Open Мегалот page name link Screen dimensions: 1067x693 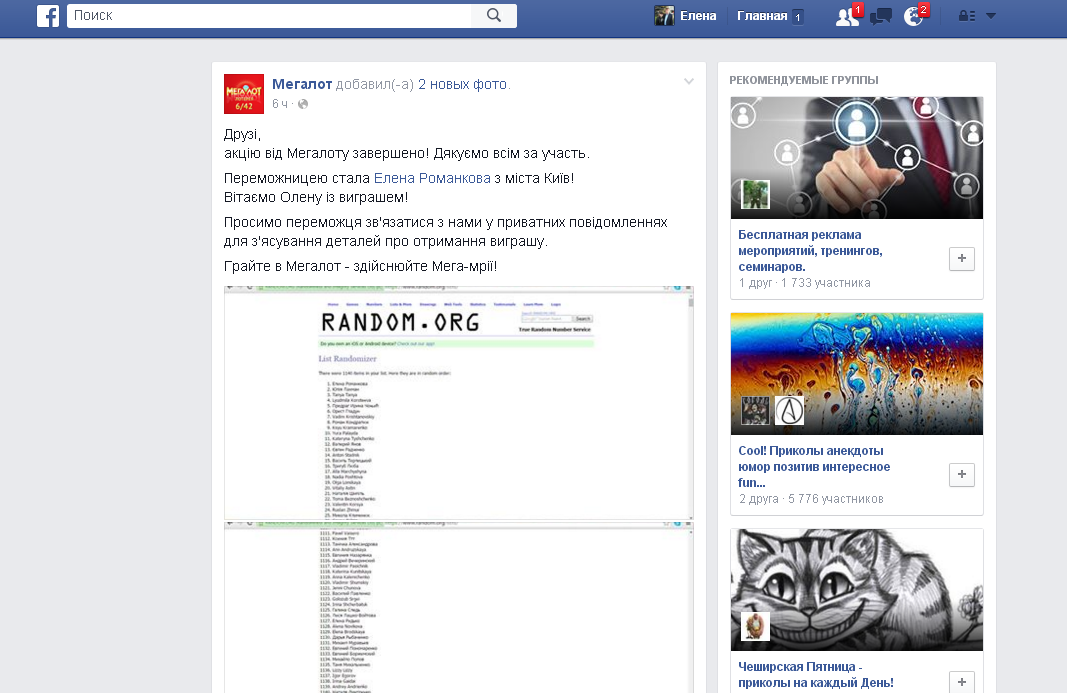click(x=302, y=84)
